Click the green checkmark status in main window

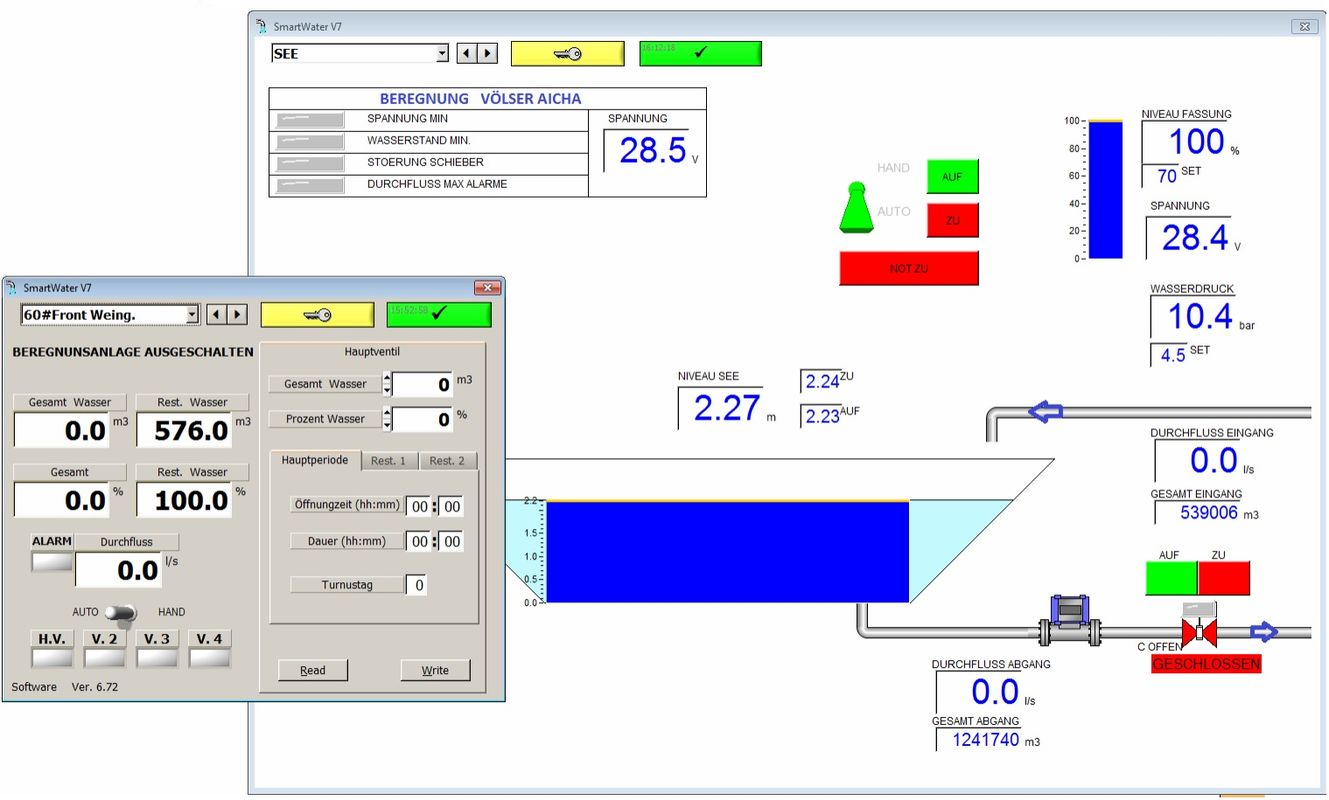pyautogui.click(x=700, y=54)
